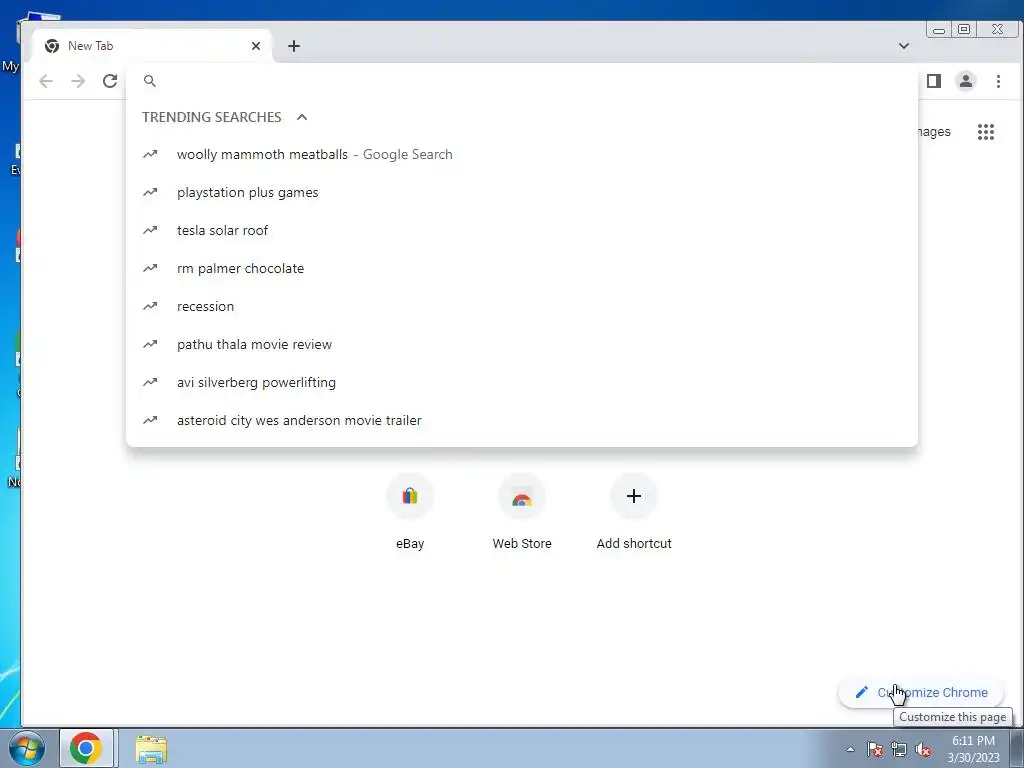Pick asteroid city wes anderson movie trailer

[522, 420]
